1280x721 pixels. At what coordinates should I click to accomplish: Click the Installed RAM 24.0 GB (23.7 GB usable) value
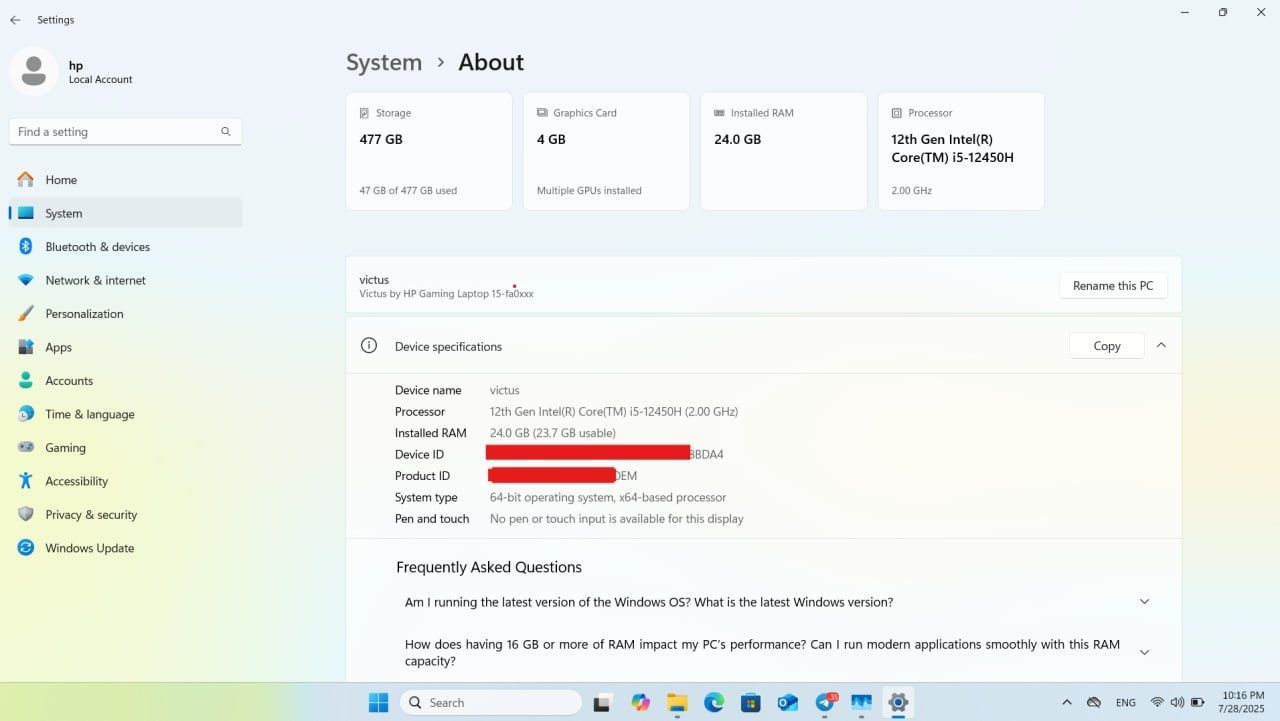[x=553, y=433]
